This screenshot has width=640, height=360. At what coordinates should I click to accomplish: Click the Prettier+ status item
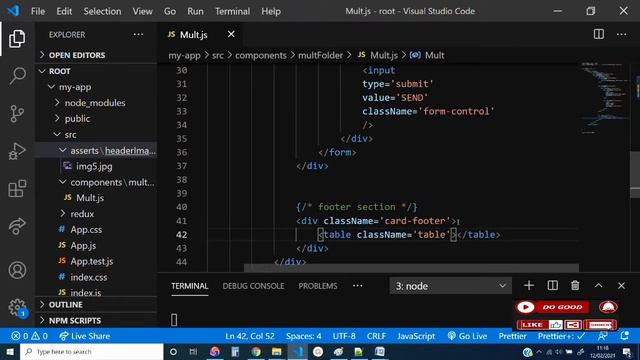562,336
